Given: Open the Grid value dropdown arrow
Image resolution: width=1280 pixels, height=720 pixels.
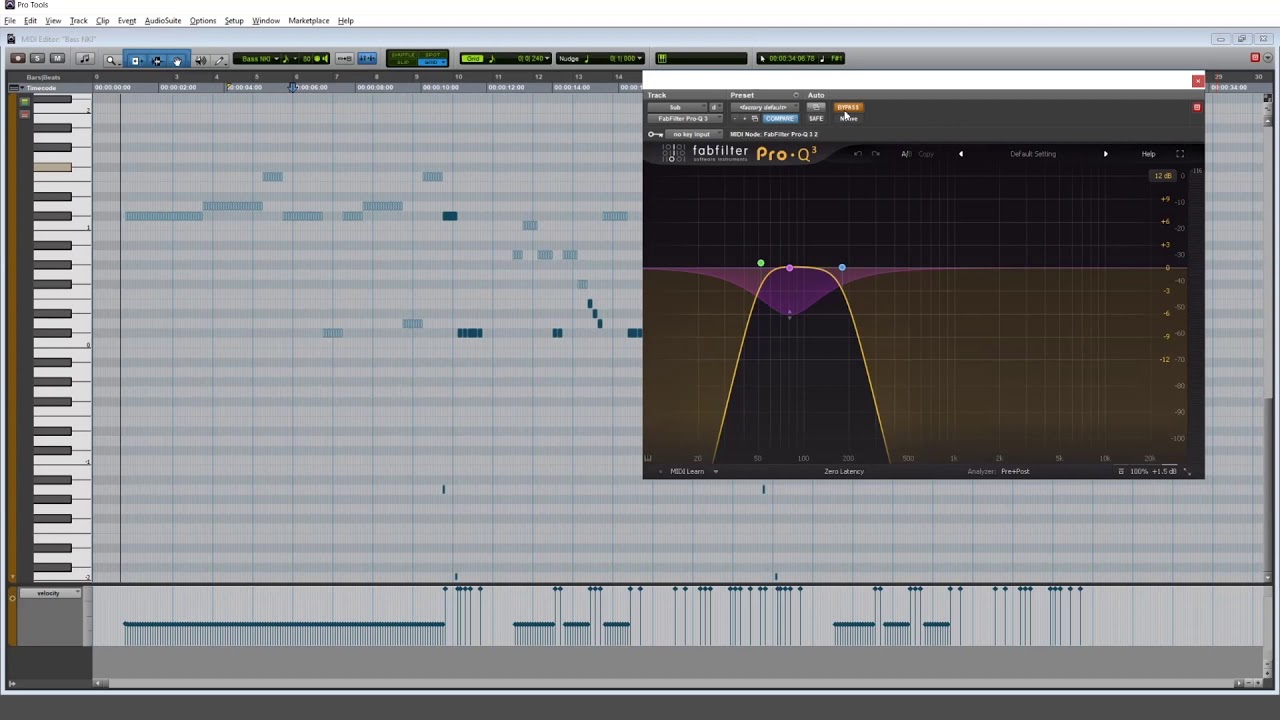Looking at the screenshot, I should (x=548, y=59).
